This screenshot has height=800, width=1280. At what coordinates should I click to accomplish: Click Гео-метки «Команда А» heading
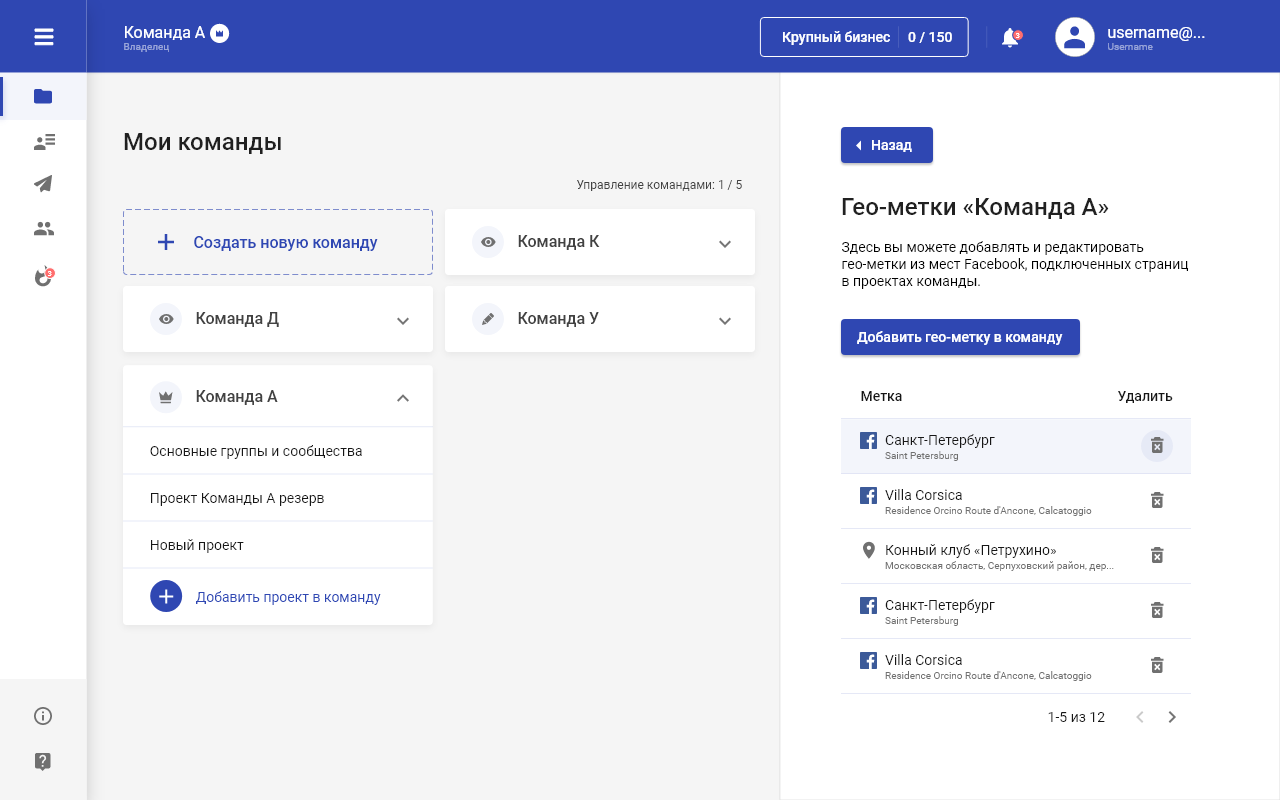(x=975, y=208)
